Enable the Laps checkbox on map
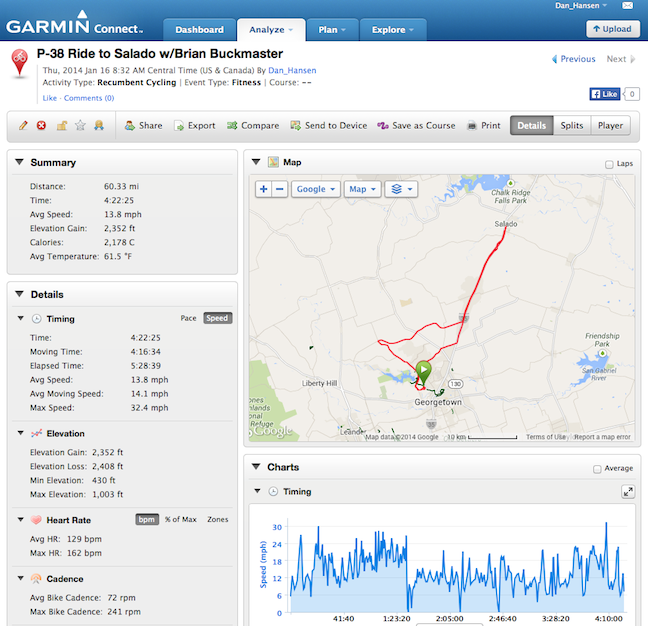This screenshot has height=626, width=648. pos(610,163)
